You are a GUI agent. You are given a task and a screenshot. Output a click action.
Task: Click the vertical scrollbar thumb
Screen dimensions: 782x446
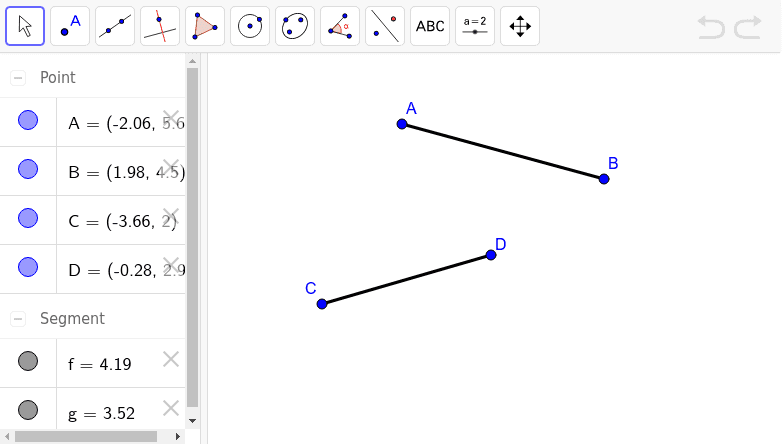coord(193,238)
